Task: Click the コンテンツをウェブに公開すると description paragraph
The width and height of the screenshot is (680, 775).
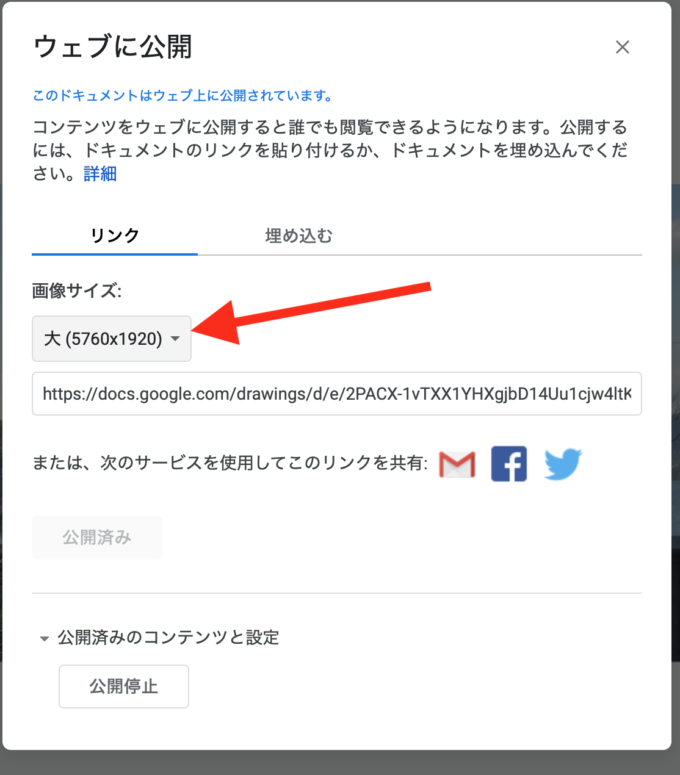Action: [x=330, y=150]
